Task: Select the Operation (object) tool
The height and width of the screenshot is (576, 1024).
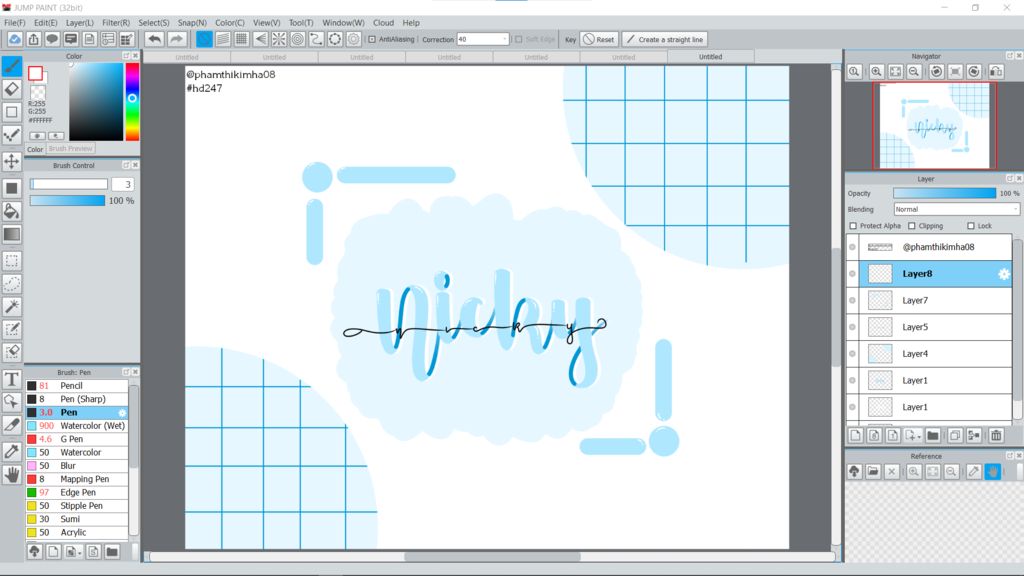Action: pos(12,402)
